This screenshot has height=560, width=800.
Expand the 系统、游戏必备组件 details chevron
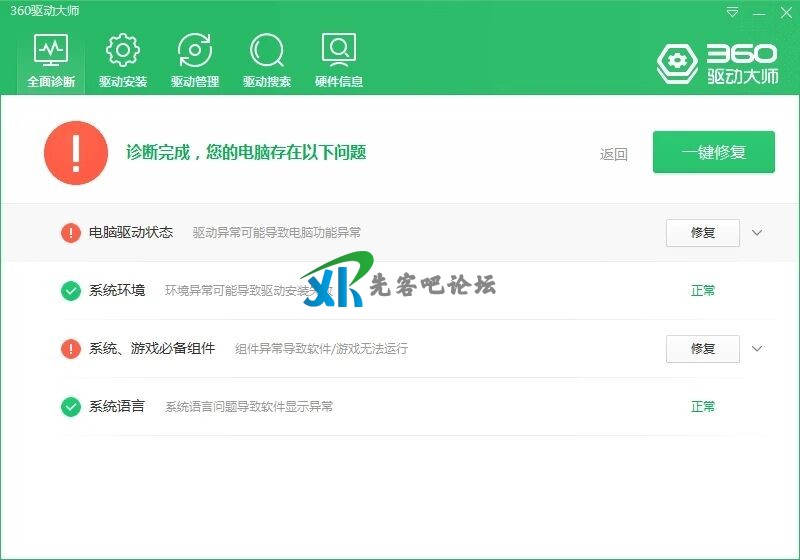point(757,349)
